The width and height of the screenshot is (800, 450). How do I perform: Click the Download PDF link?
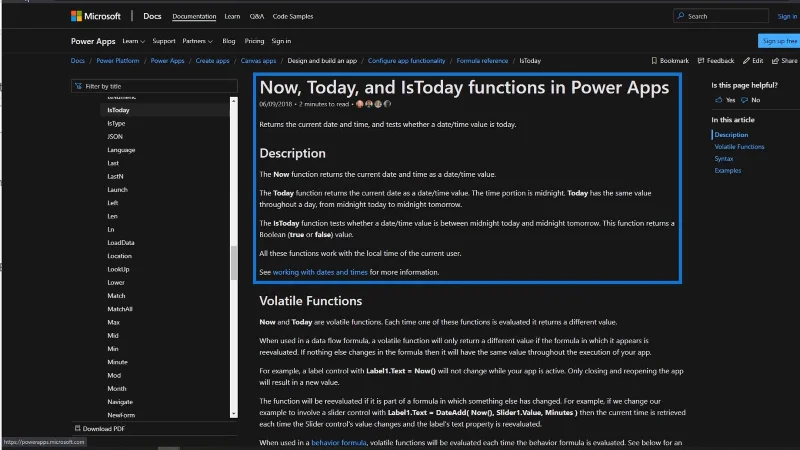click(104, 429)
